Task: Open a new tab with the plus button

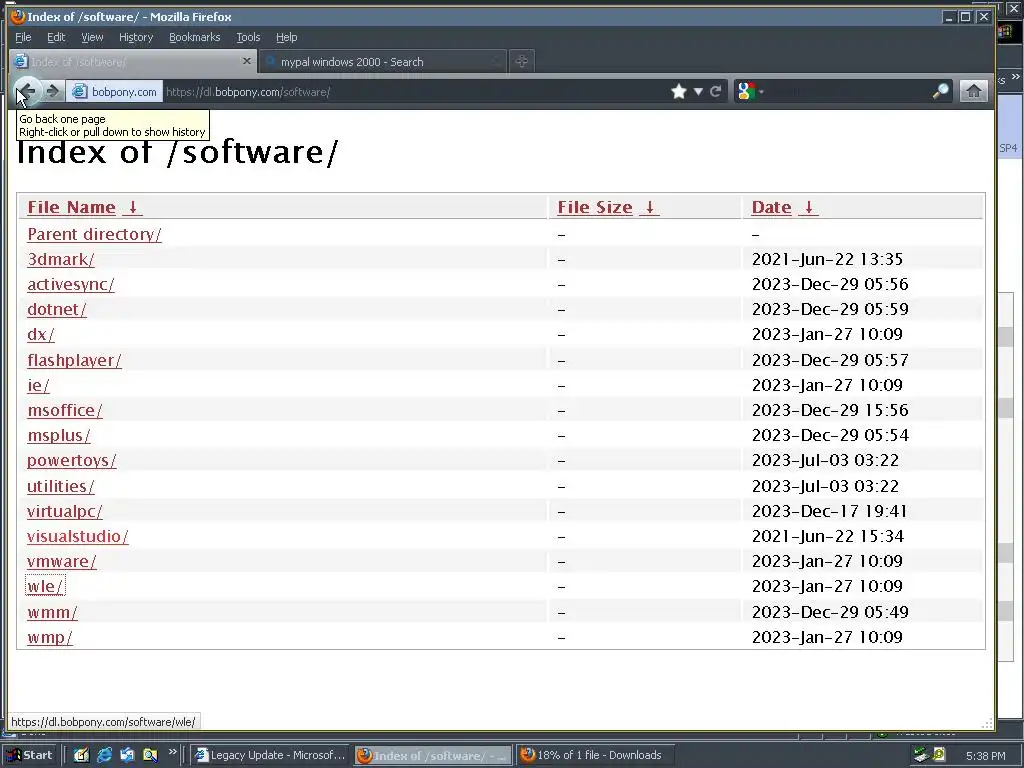Action: pyautogui.click(x=521, y=61)
